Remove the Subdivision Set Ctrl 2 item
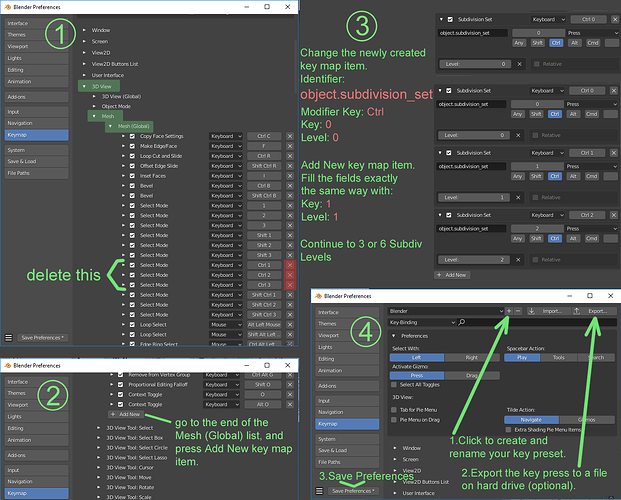The height and width of the screenshot is (500, 621). click(x=613, y=215)
